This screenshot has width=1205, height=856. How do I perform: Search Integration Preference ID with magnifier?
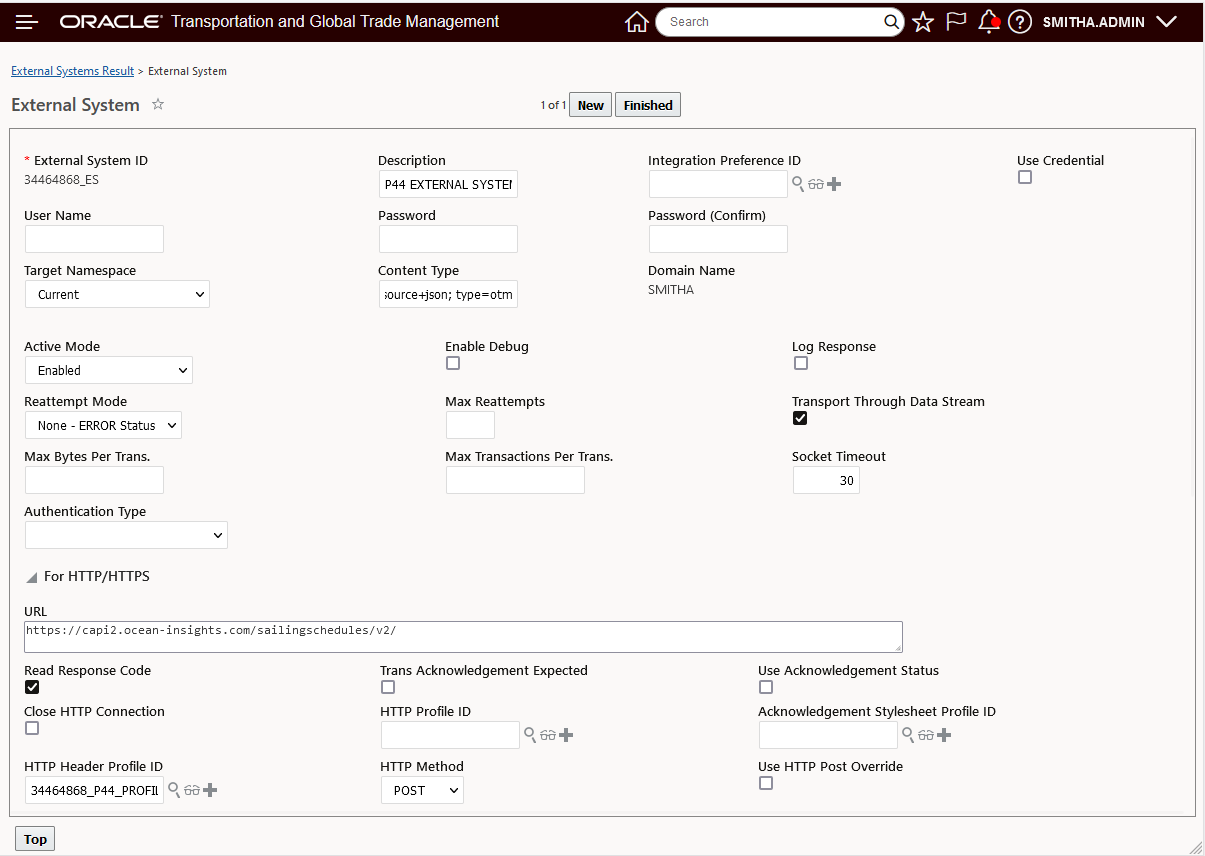(x=798, y=184)
